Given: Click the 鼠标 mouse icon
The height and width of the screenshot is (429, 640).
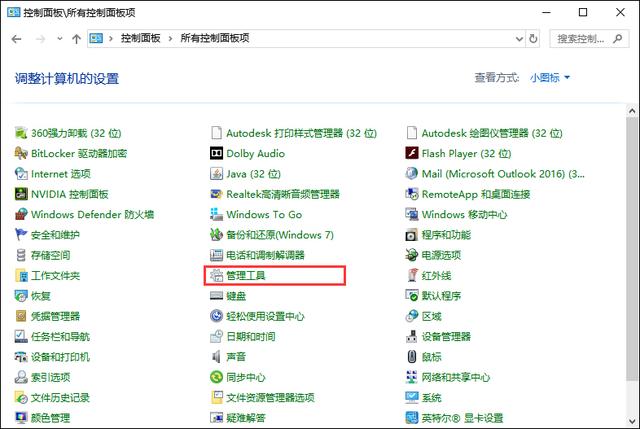Looking at the screenshot, I should coord(412,357).
